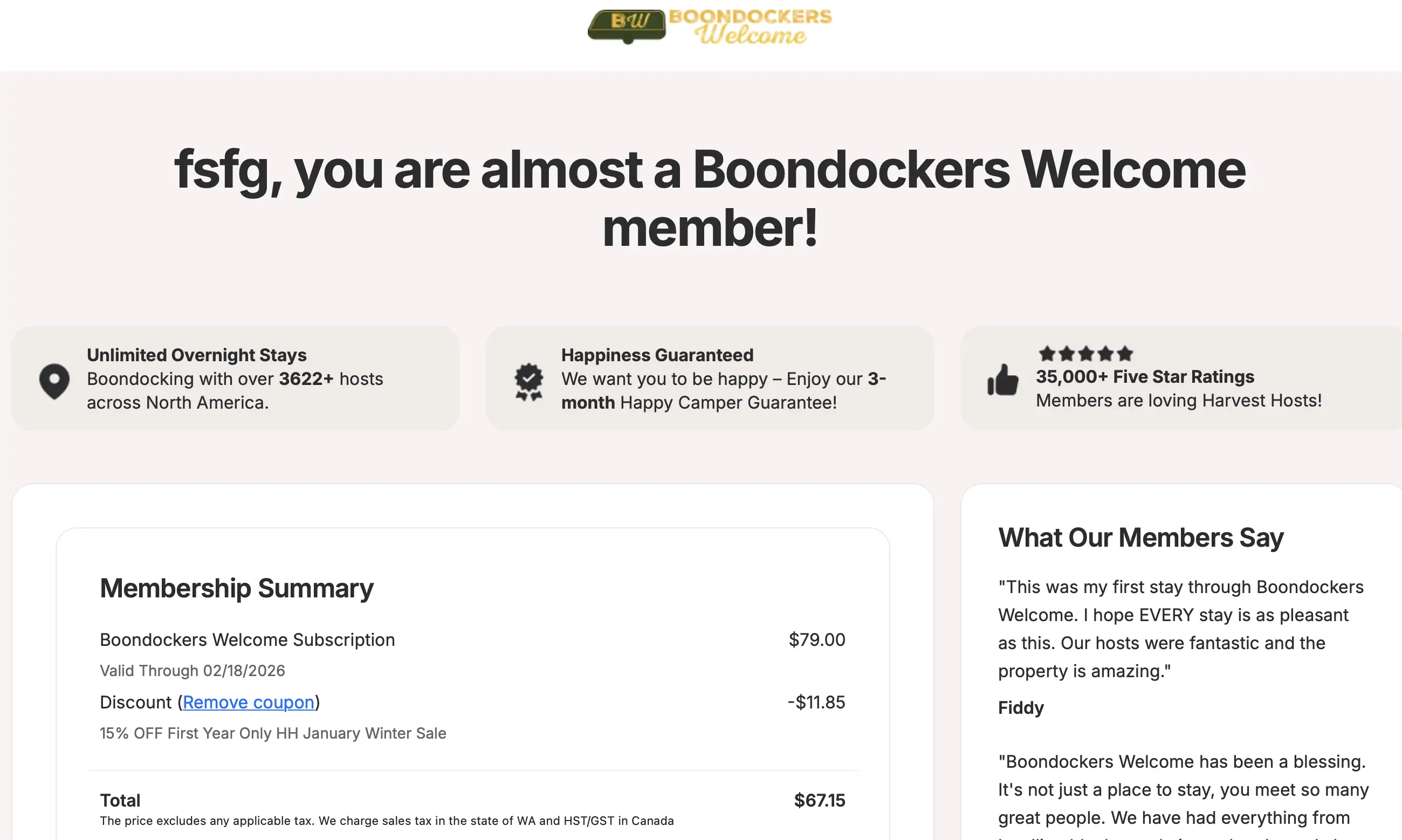Click the $67.15 total amount
Screen dimensions: 1402x840
point(820,801)
